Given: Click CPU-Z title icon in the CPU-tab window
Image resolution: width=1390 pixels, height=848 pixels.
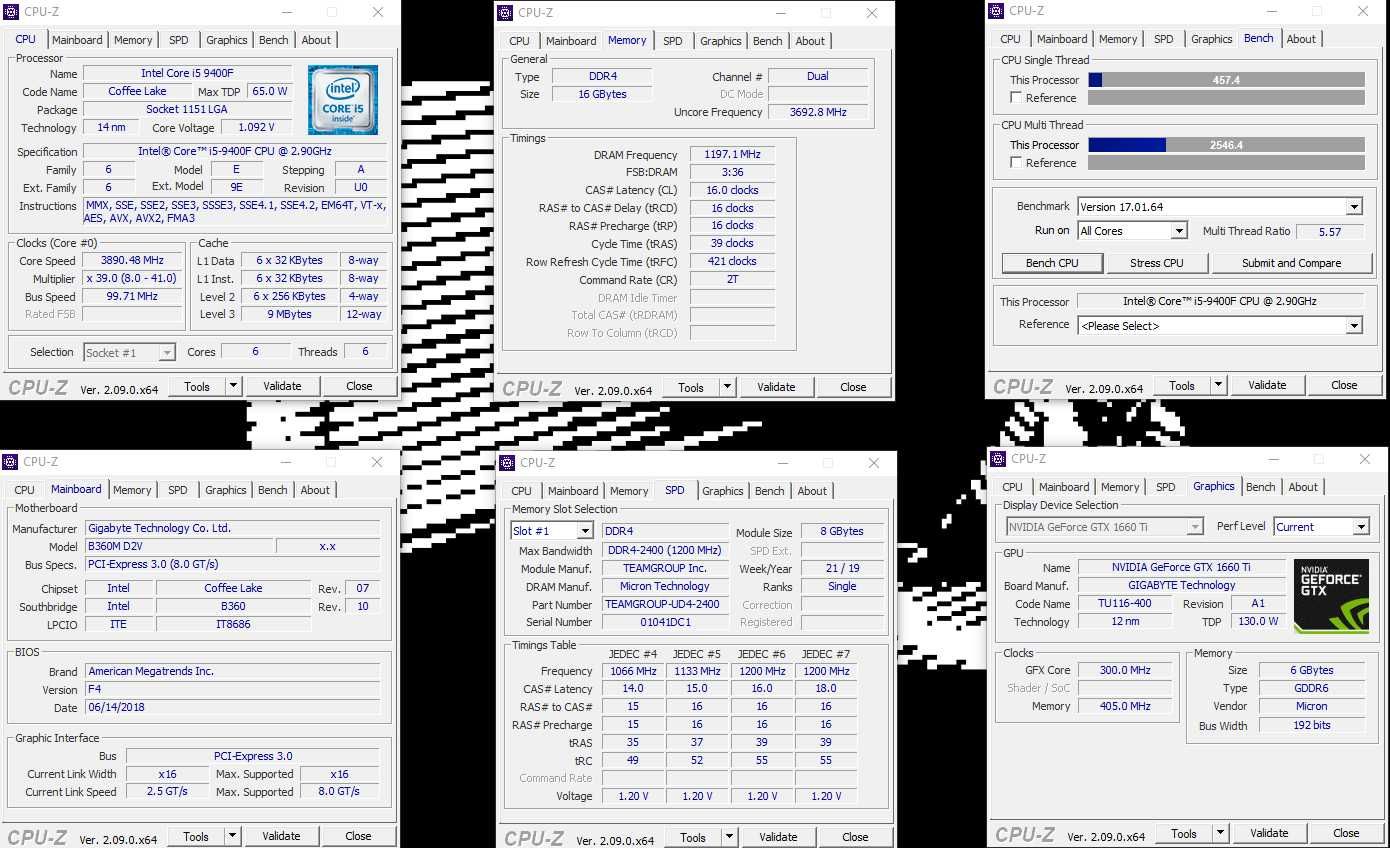Looking at the screenshot, I should pyautogui.click(x=10, y=12).
